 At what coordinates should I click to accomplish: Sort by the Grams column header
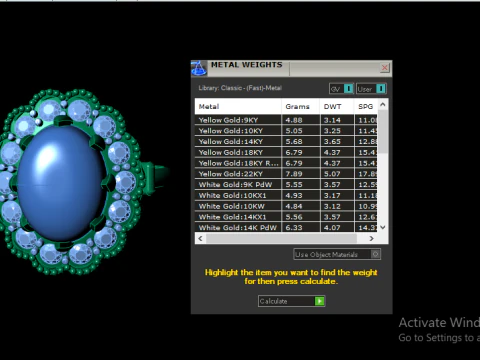tap(300, 107)
